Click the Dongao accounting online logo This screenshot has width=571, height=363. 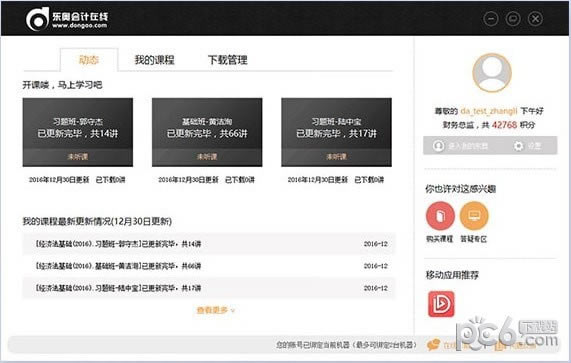(x=67, y=19)
